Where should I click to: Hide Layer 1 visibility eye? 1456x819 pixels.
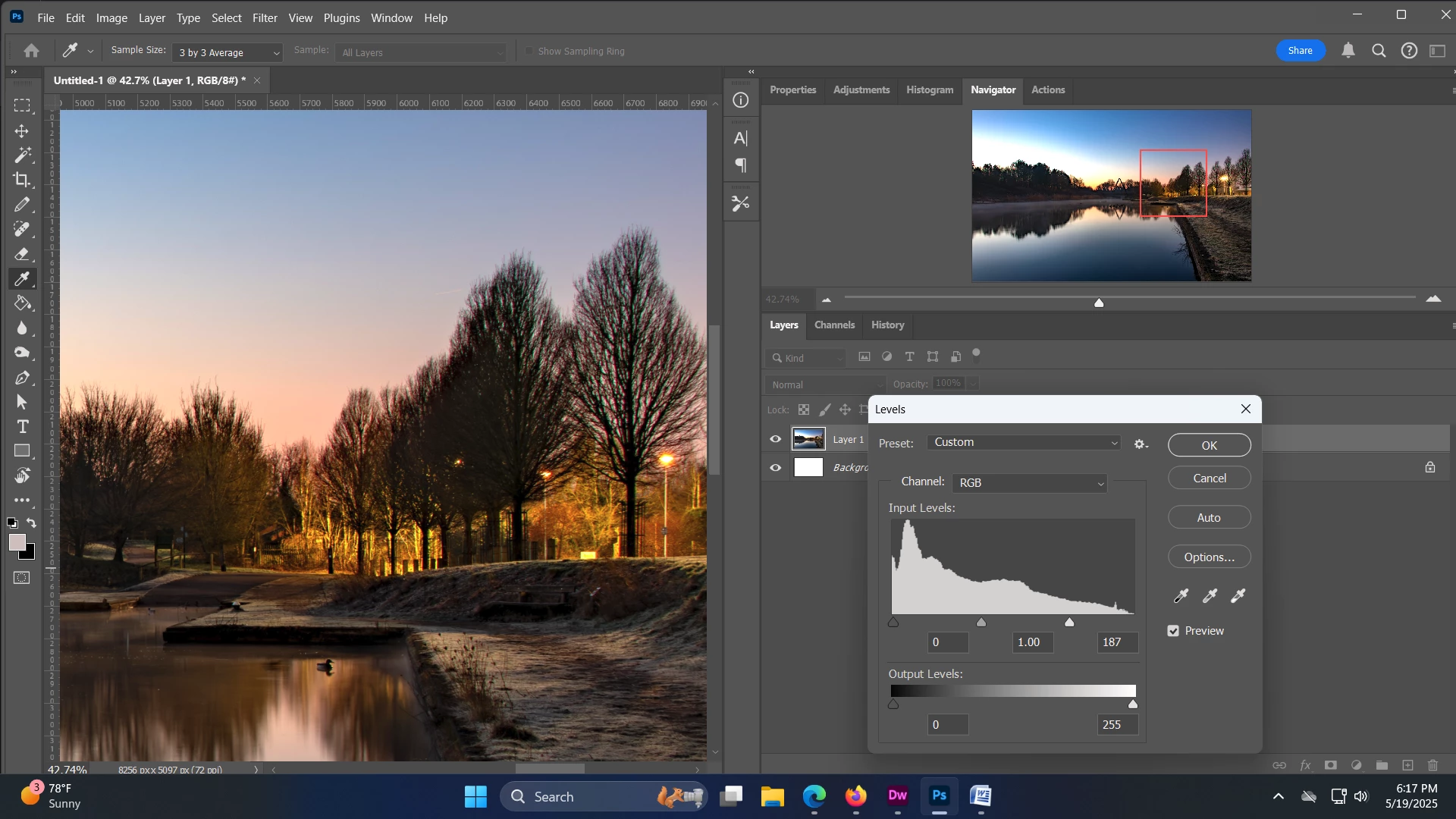point(775,439)
